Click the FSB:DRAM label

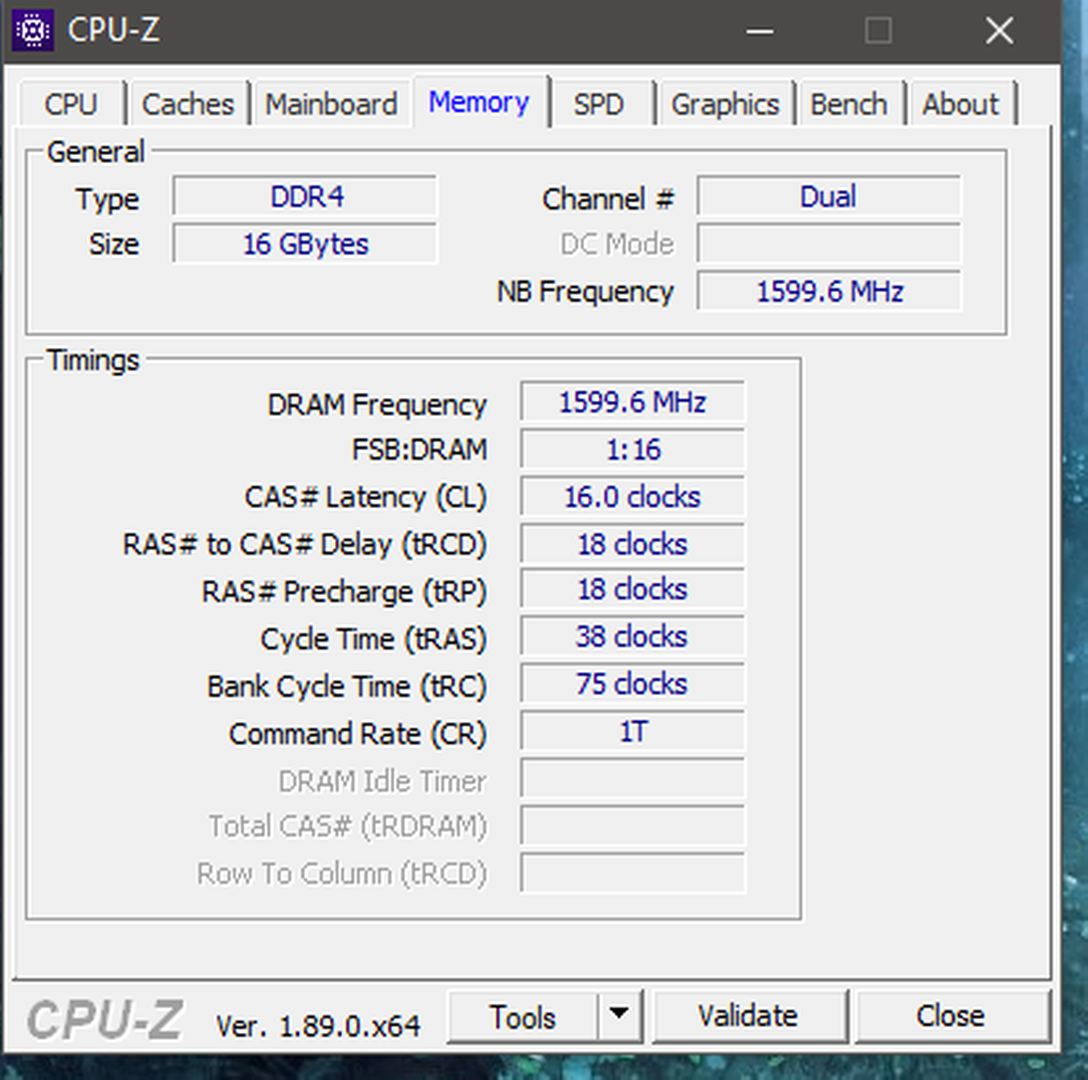click(x=419, y=450)
